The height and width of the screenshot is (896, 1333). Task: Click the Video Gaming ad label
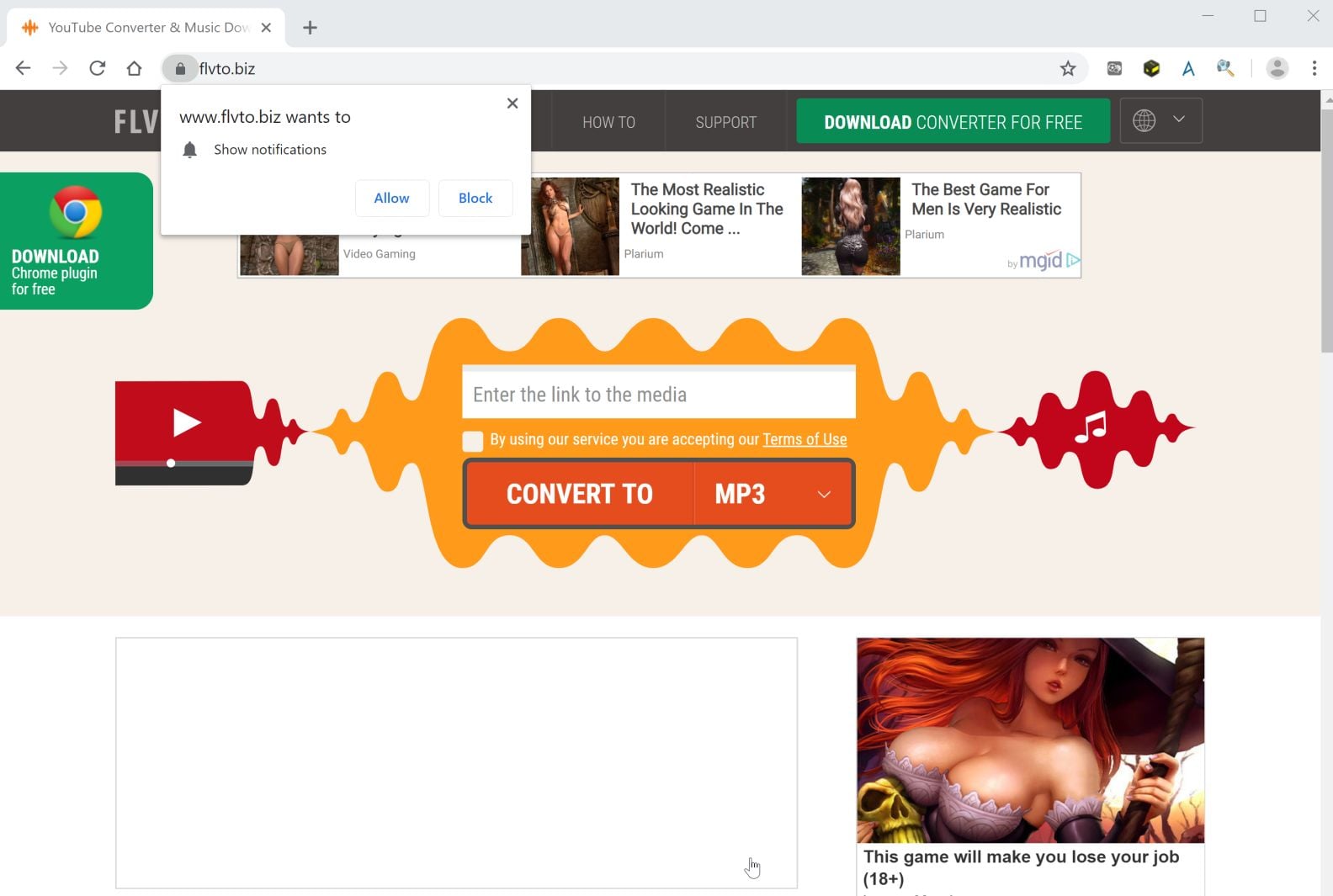[x=379, y=254]
